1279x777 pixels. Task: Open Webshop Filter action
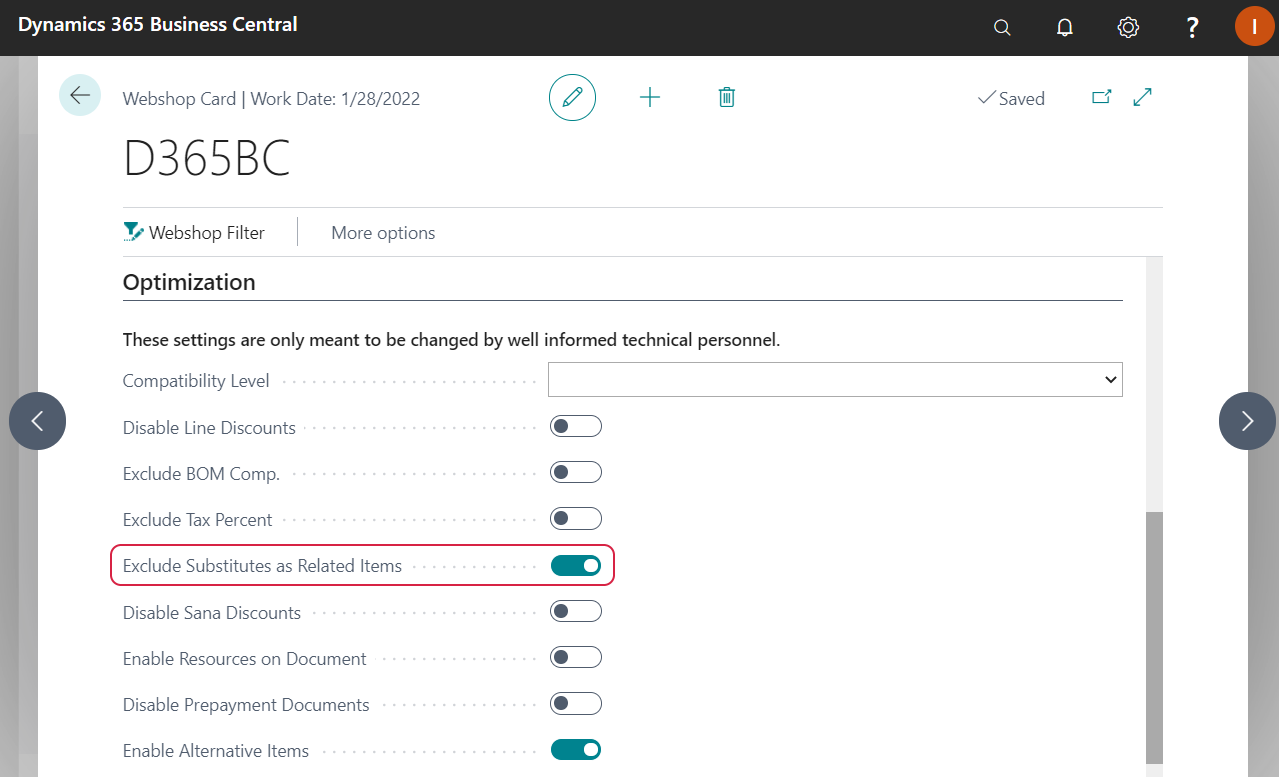pos(194,233)
